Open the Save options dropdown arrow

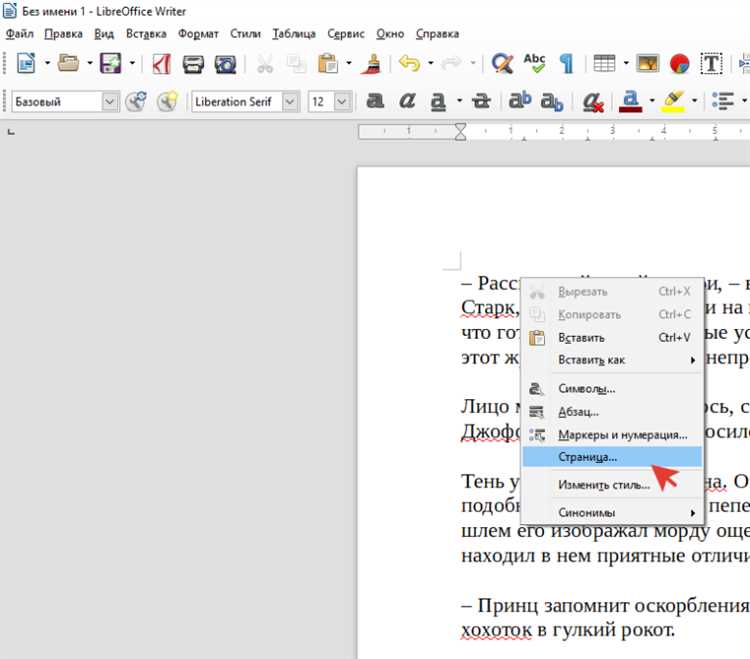click(x=132, y=63)
